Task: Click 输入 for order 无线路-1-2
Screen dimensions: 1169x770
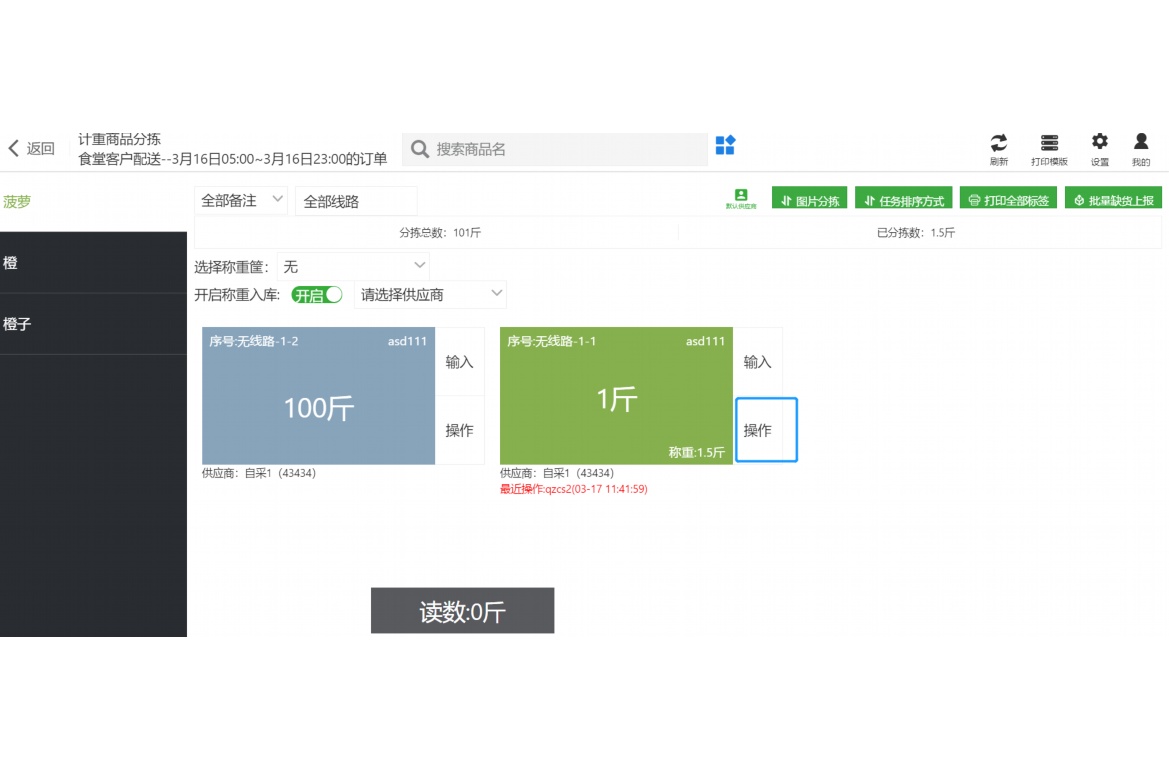Action: (459, 362)
